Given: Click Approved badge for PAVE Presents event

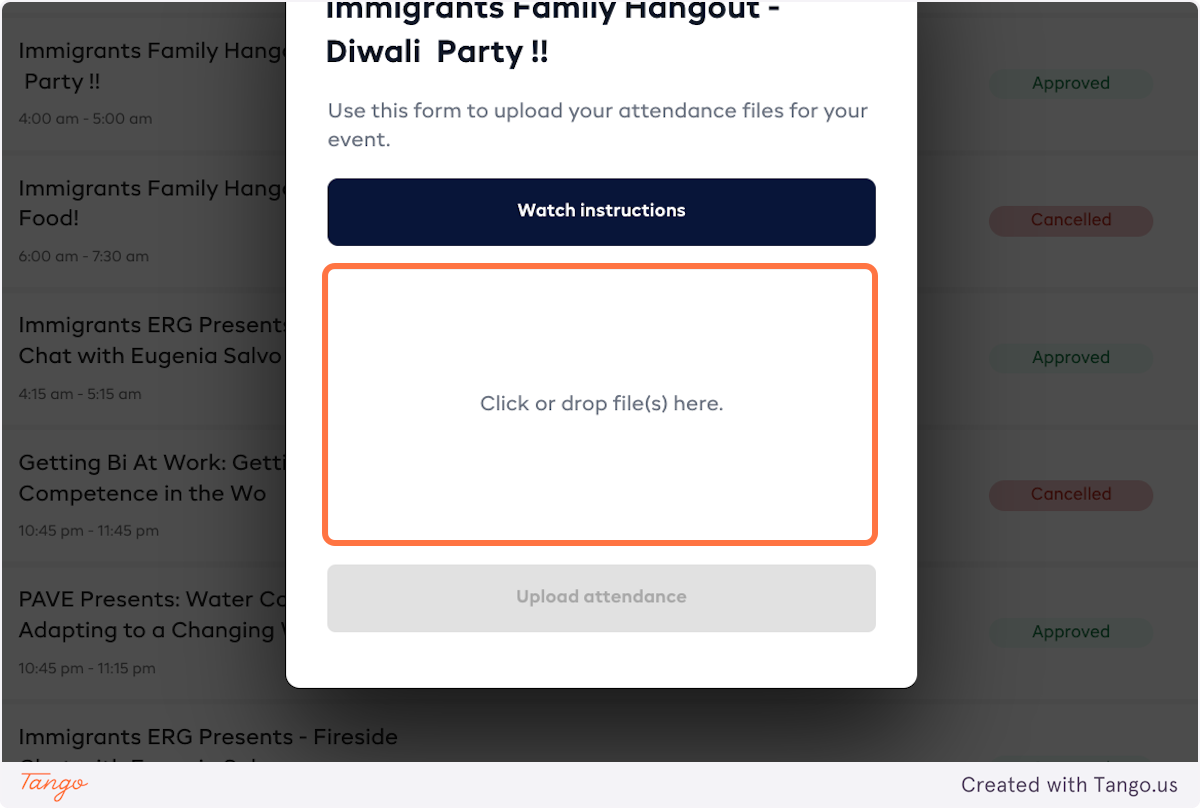Looking at the screenshot, I should tap(1070, 632).
